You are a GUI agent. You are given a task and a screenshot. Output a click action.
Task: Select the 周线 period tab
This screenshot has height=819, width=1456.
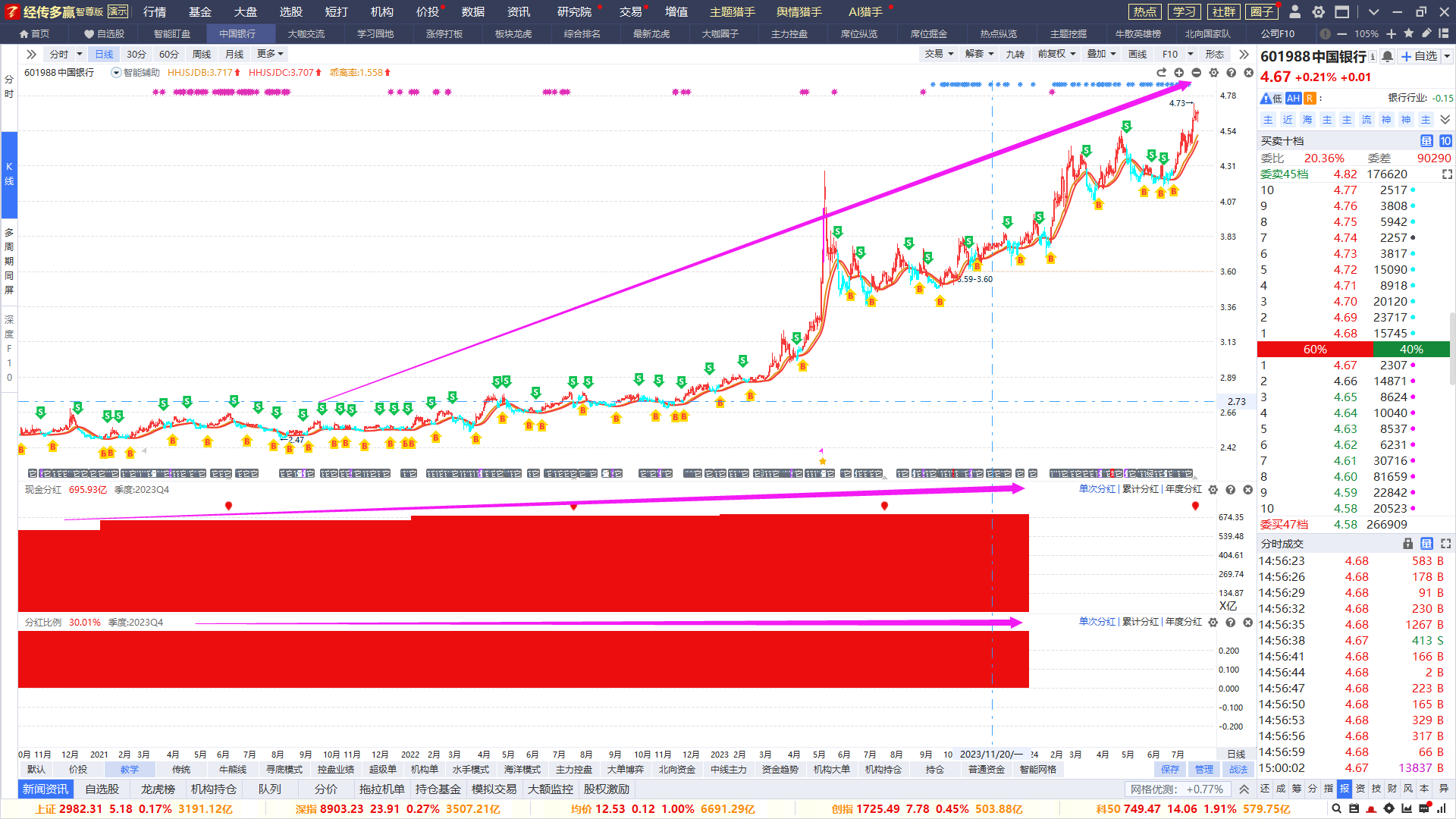click(202, 55)
